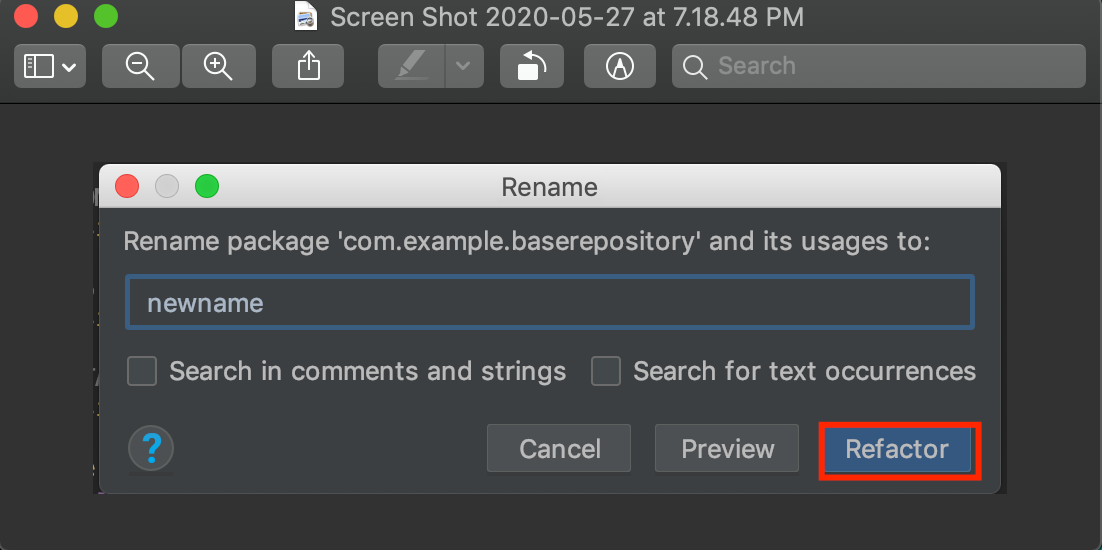Click the zoom in magnifier icon
This screenshot has width=1102, height=550.
pos(219,66)
